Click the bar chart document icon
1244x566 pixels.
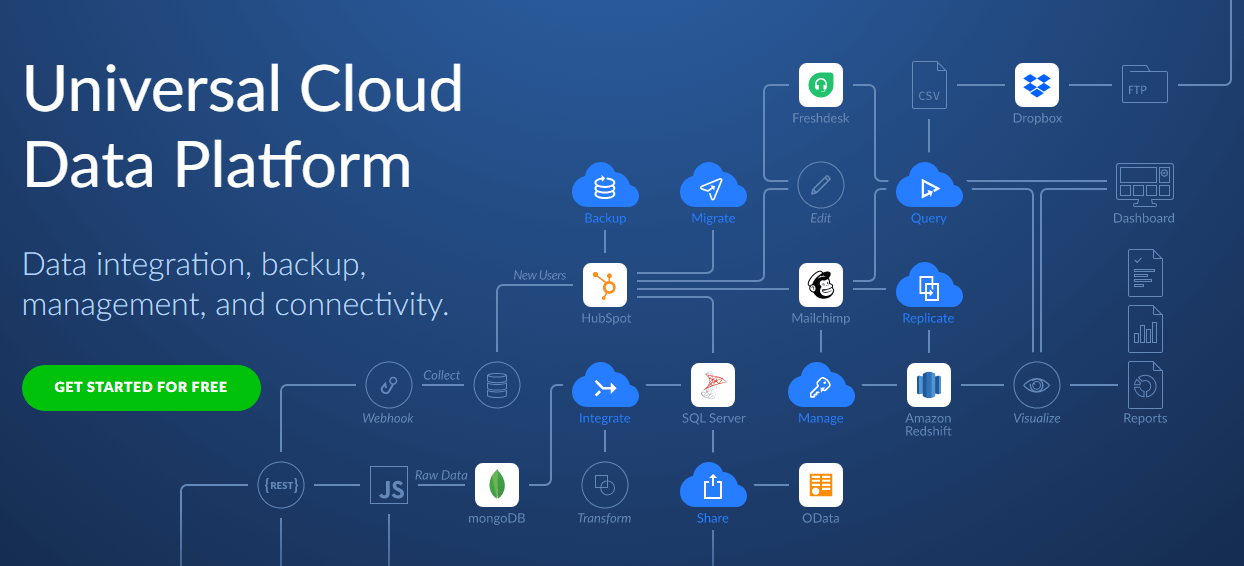coord(1145,329)
